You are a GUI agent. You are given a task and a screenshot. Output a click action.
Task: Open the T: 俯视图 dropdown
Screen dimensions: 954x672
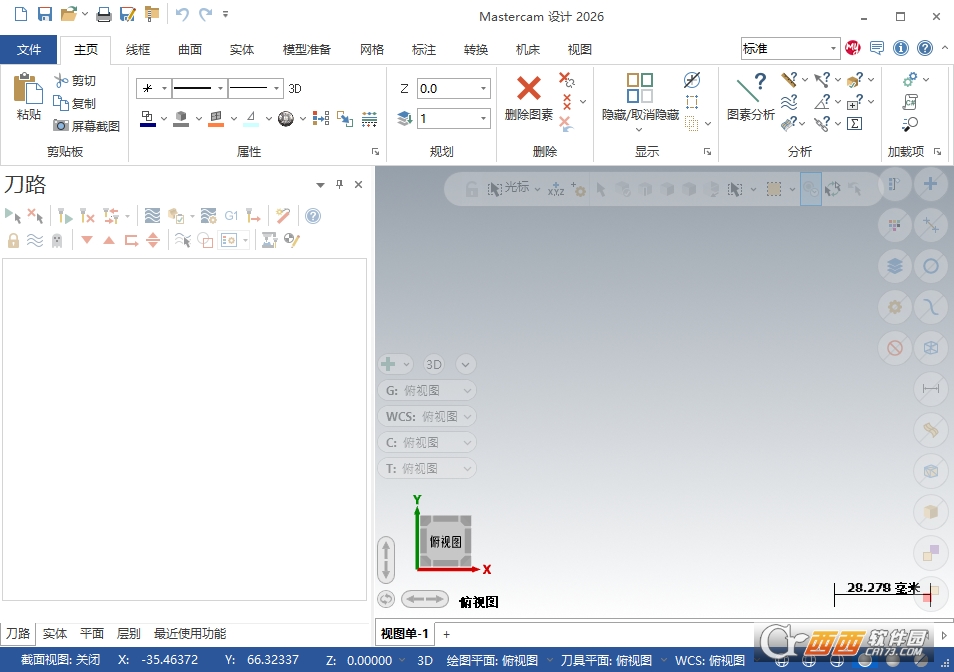[x=427, y=469]
